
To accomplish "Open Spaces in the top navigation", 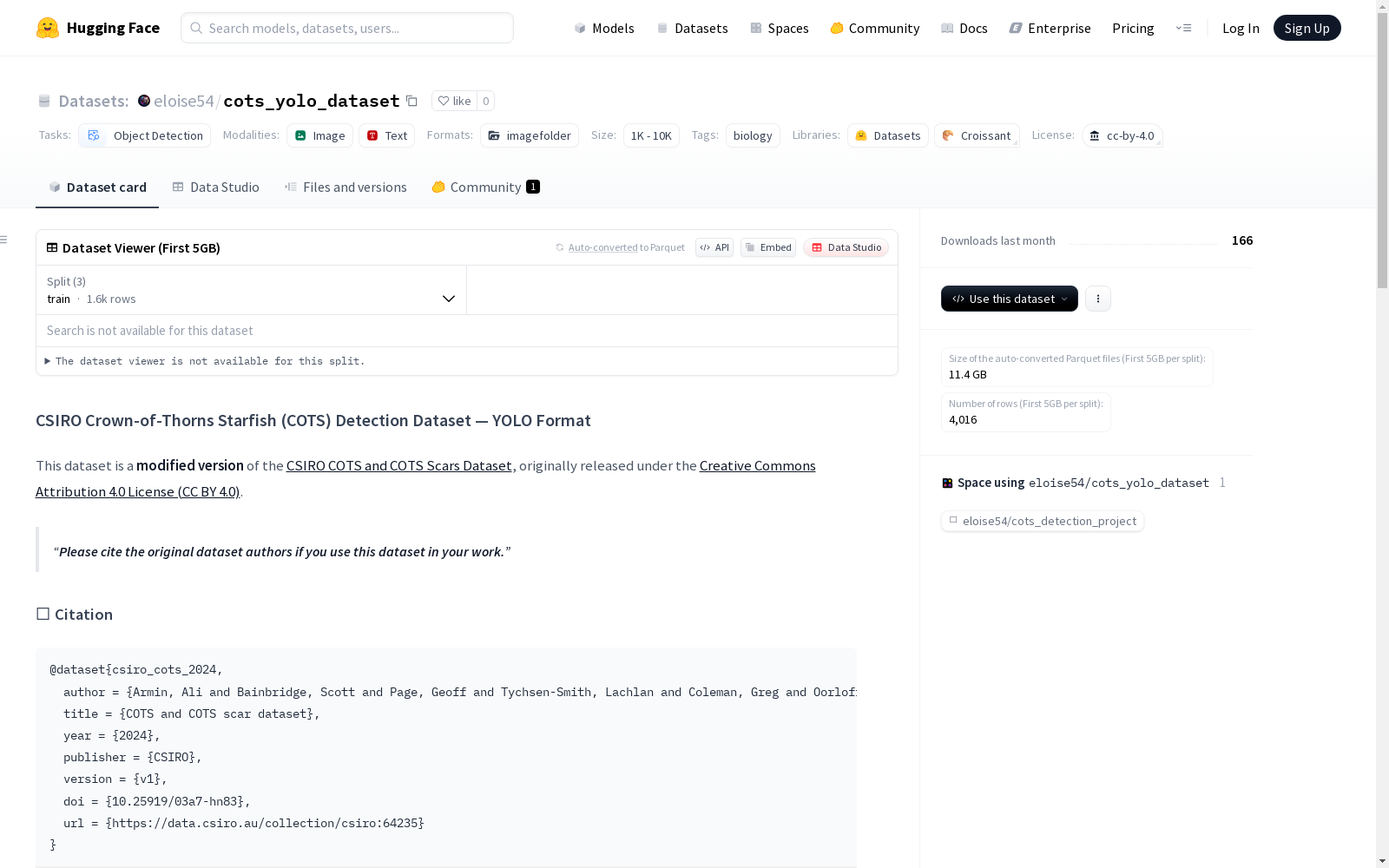I will pyautogui.click(x=779, y=28).
